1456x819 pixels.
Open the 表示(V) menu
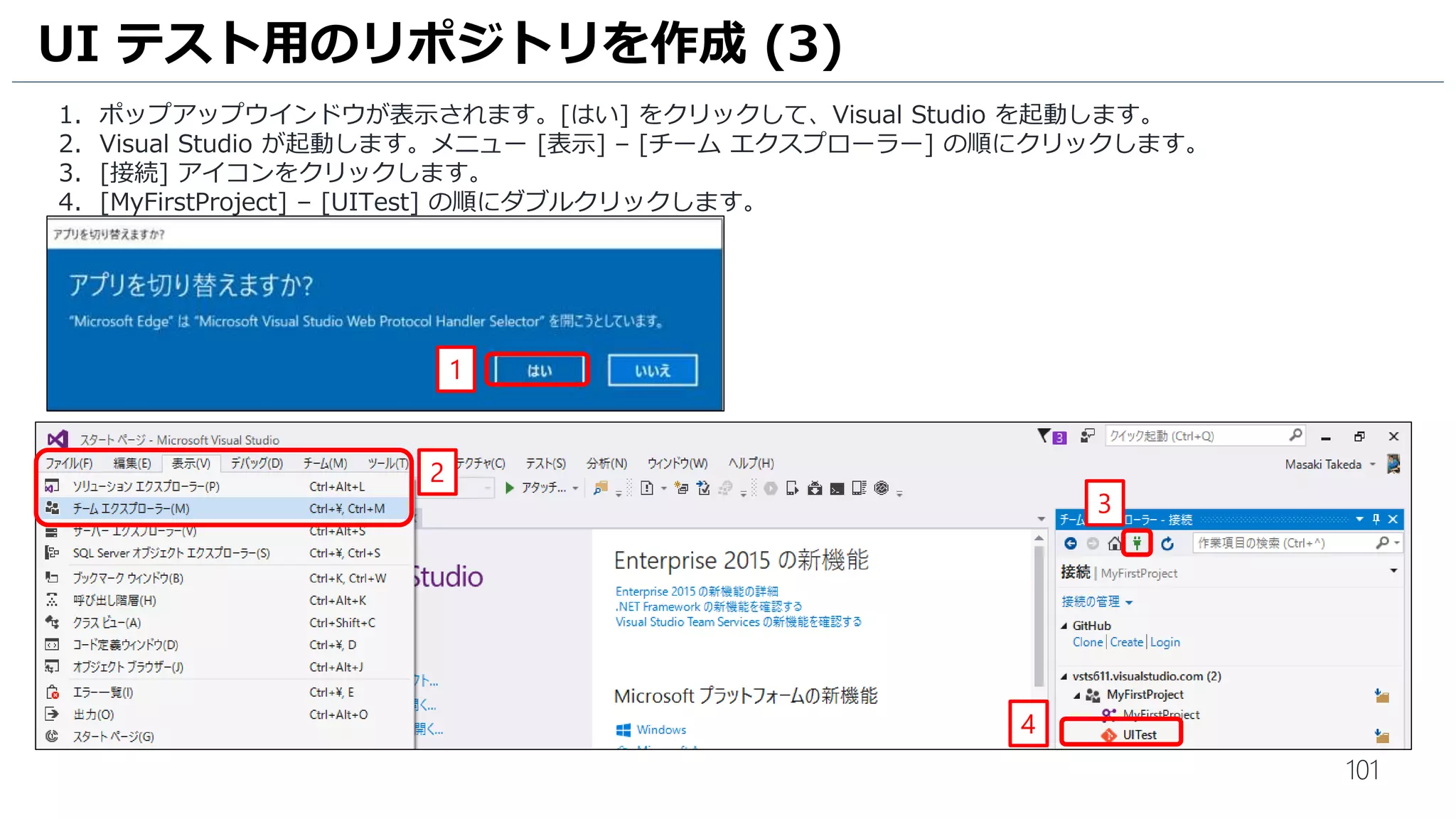tap(191, 464)
